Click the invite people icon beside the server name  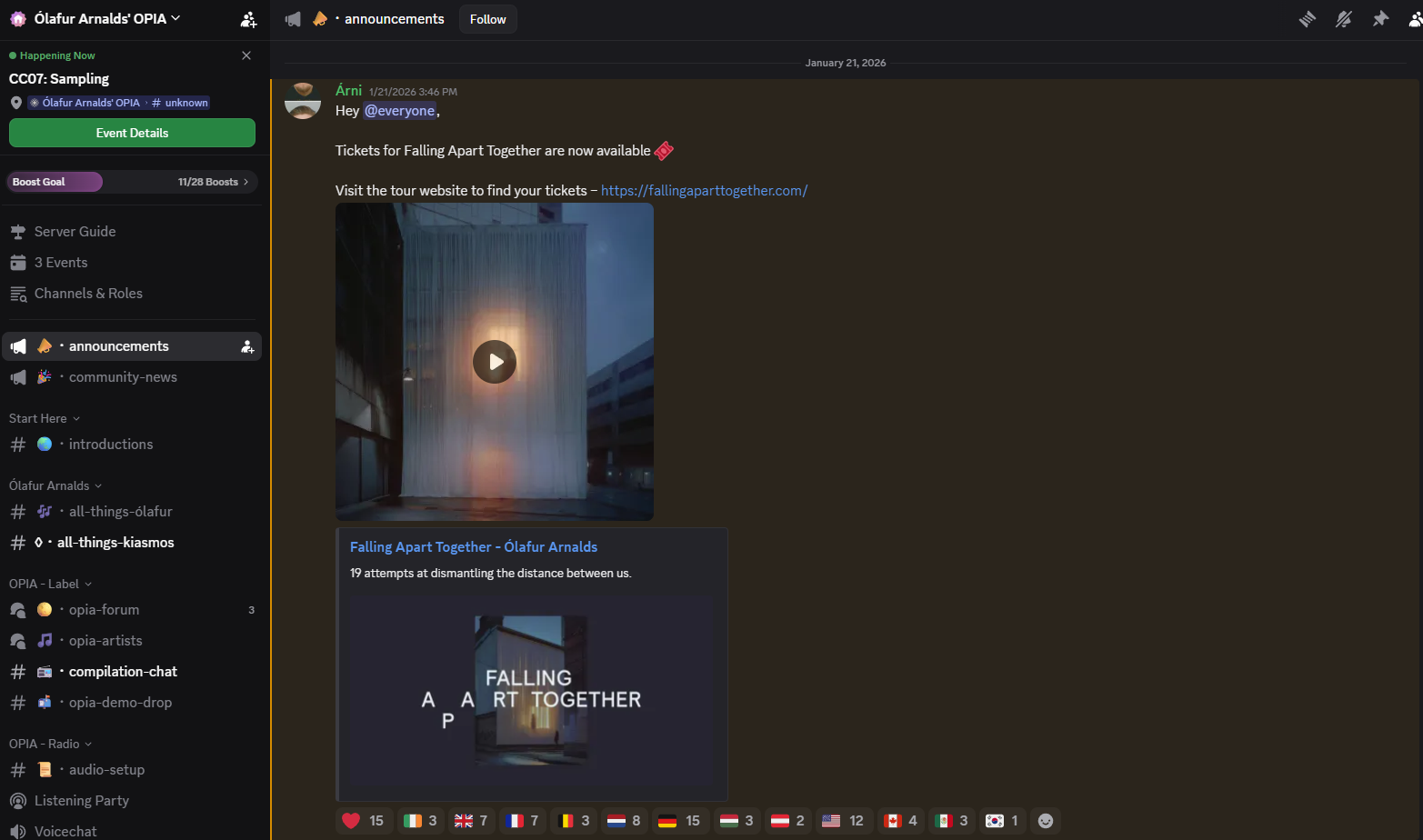(x=248, y=19)
